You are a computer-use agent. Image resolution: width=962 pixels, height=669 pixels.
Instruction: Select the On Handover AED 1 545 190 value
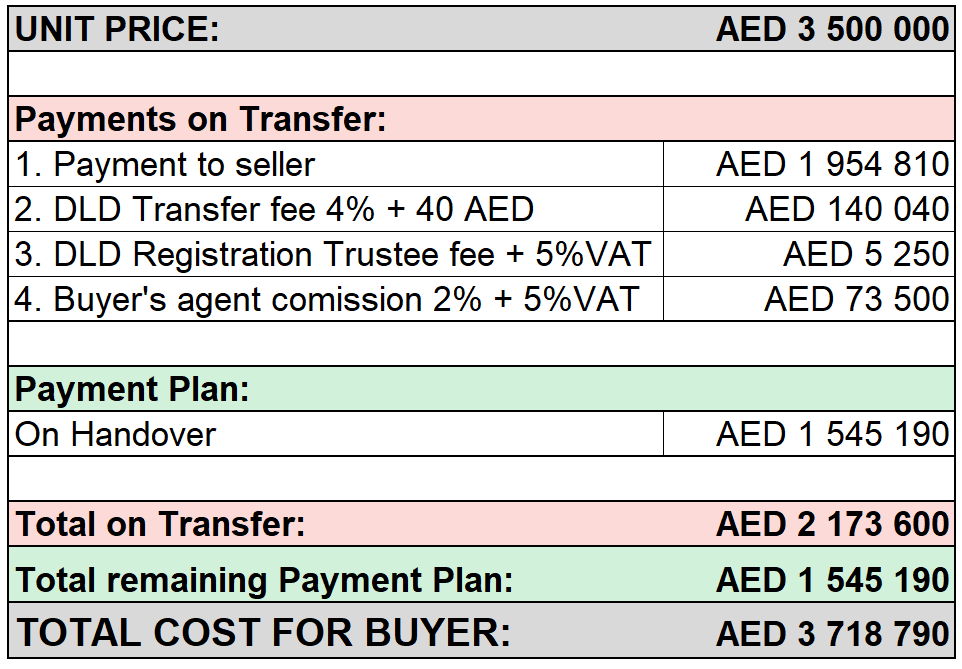tap(809, 434)
